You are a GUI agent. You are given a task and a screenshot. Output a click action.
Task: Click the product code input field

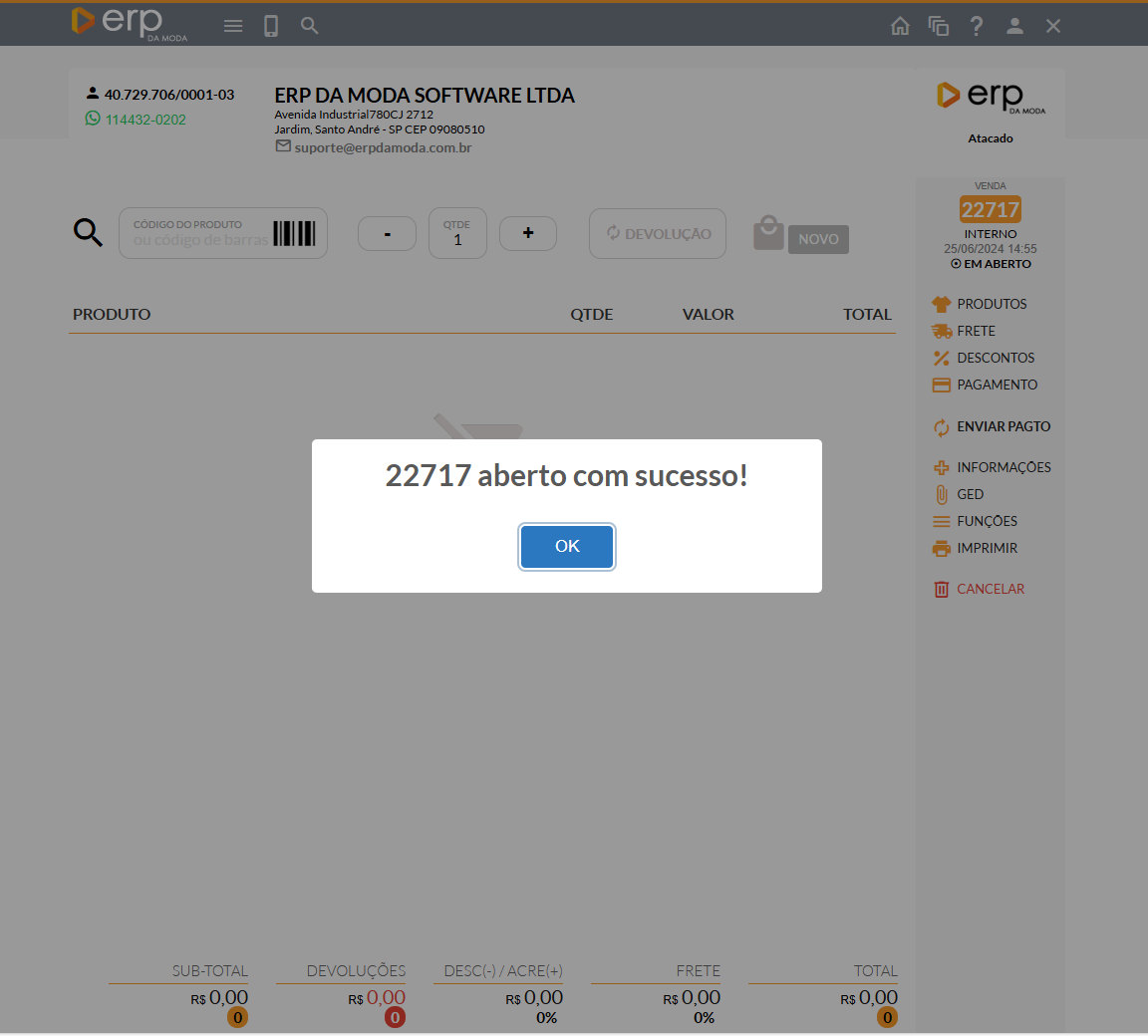pyautogui.click(x=199, y=240)
